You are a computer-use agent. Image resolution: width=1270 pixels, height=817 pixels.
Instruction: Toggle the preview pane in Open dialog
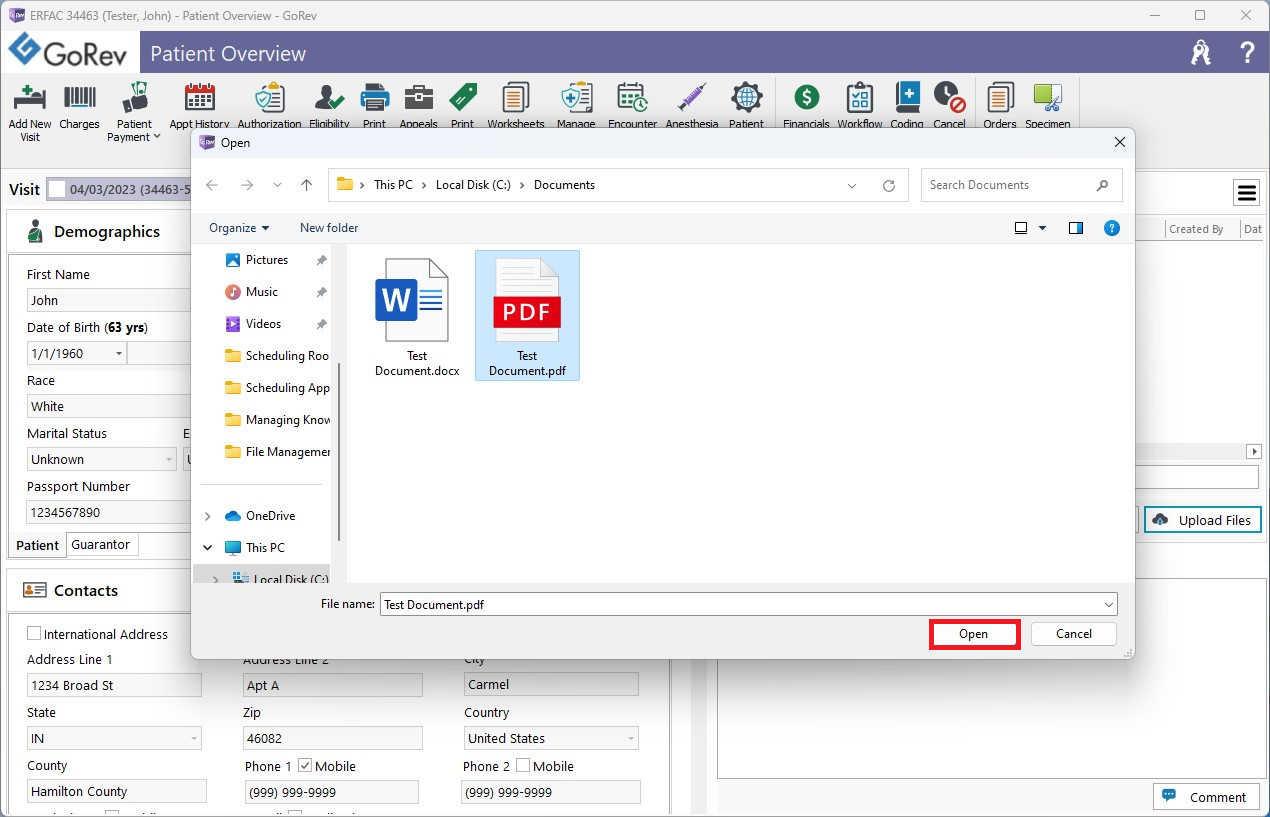(1076, 228)
